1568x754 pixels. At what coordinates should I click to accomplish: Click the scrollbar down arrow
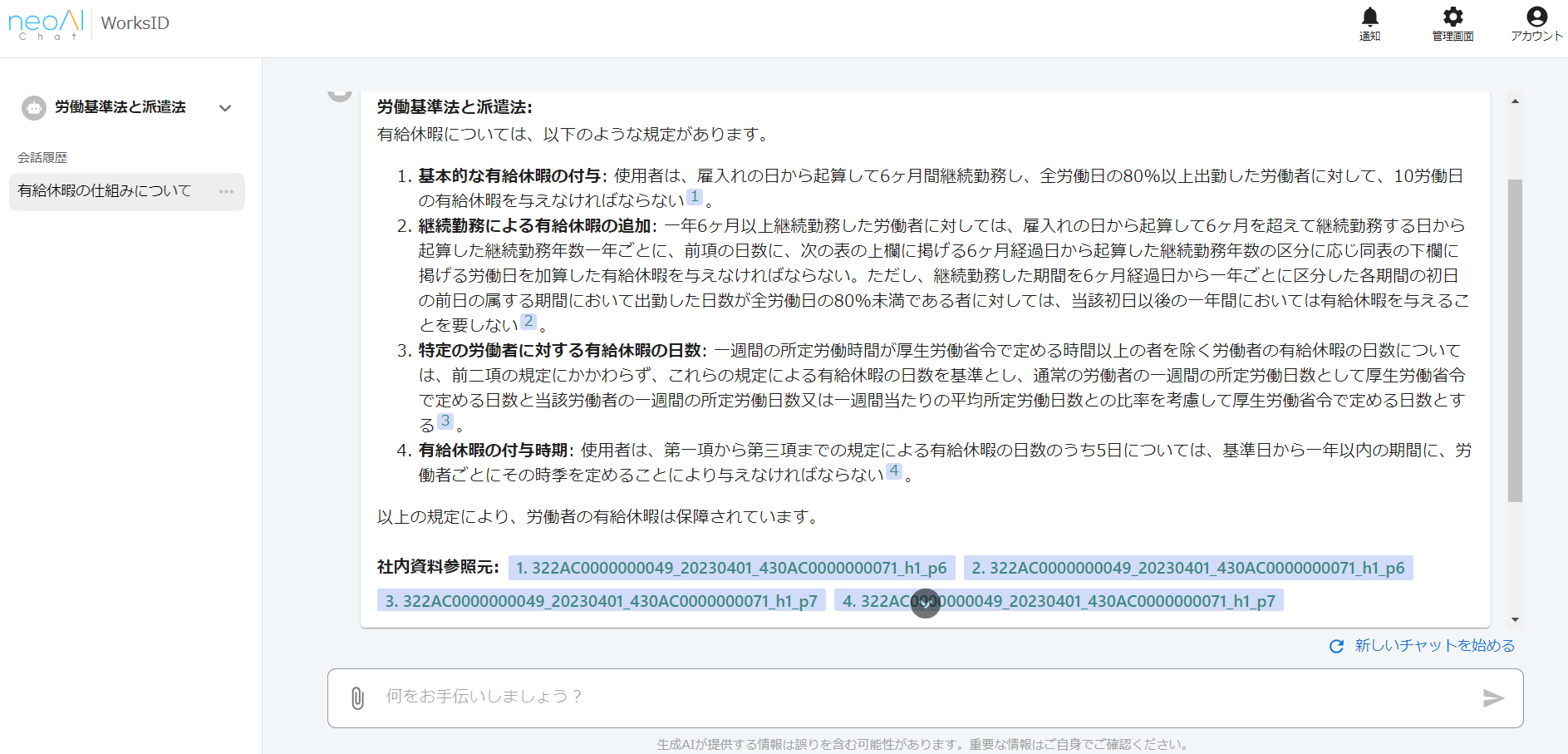coord(1515,619)
